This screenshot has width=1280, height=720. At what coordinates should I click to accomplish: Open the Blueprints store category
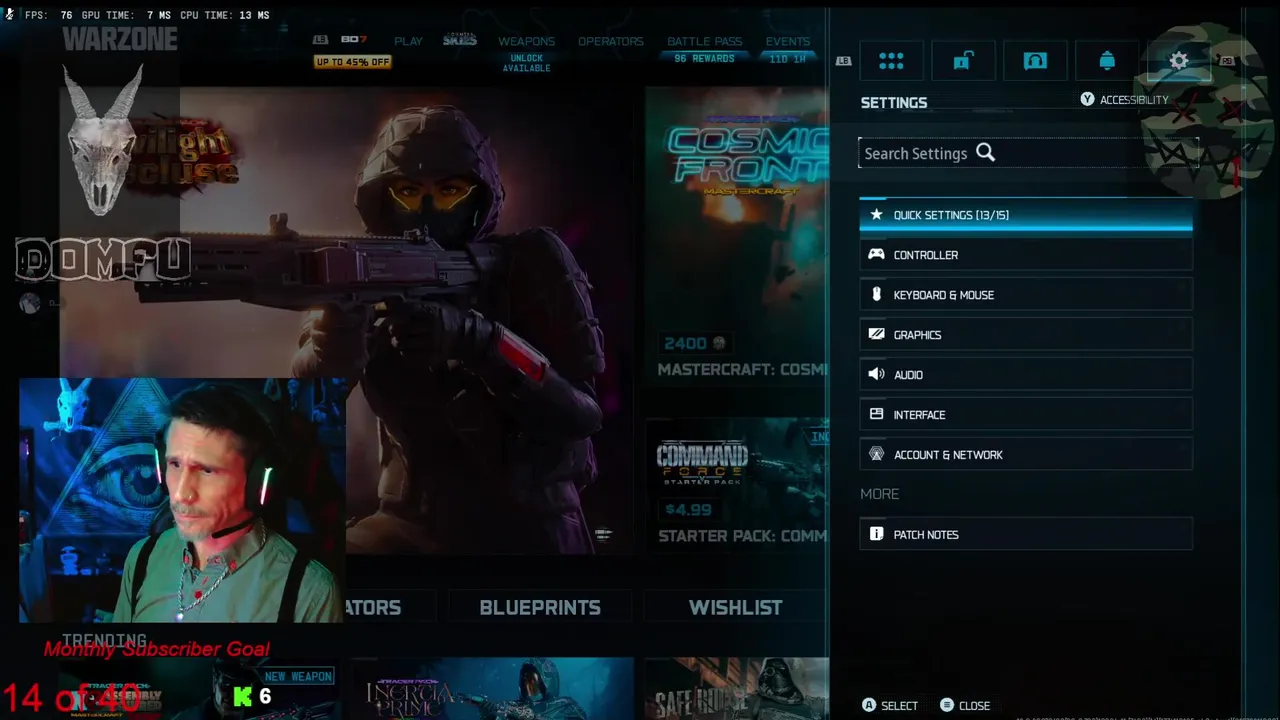tap(540, 607)
